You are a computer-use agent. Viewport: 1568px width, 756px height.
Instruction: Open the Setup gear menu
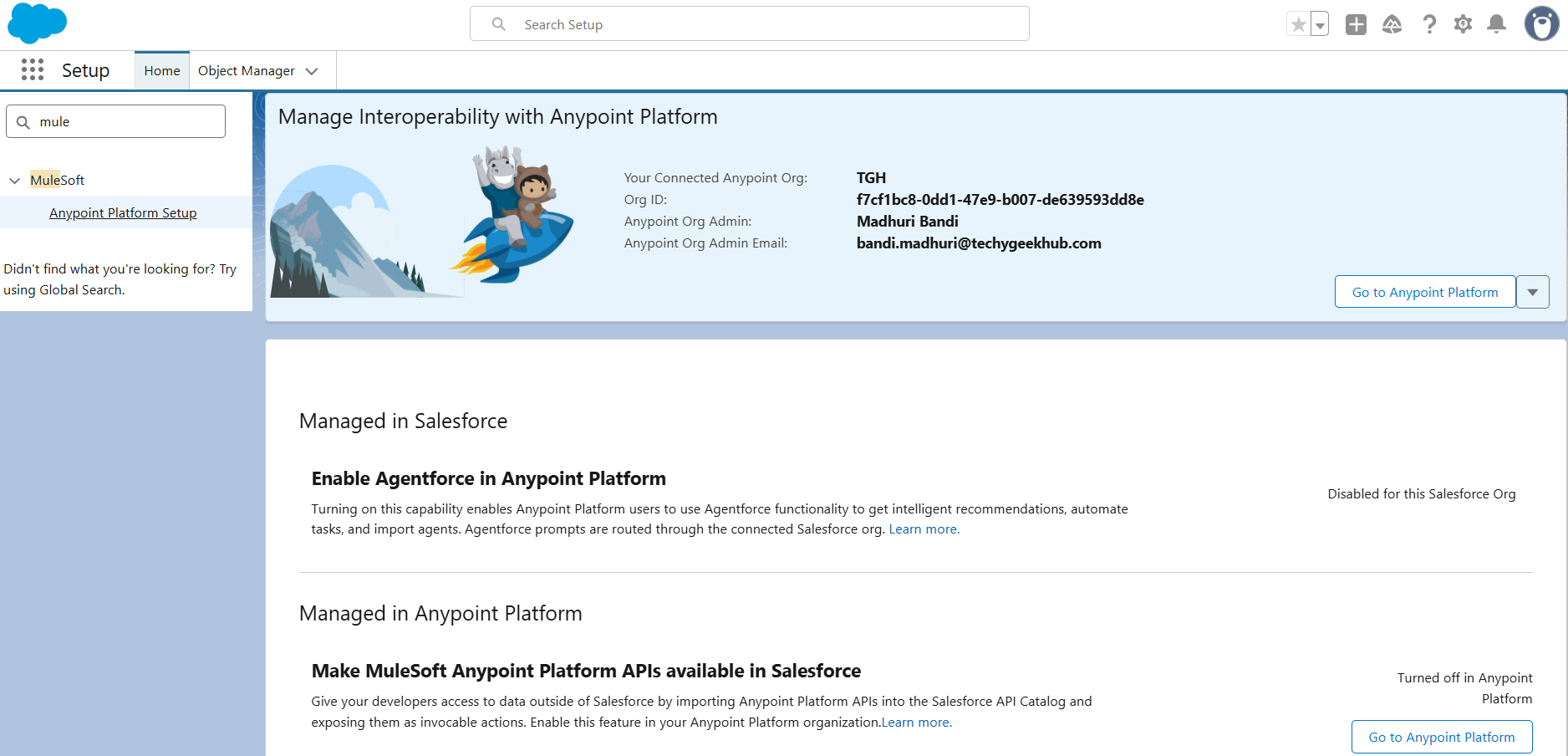point(1463,25)
